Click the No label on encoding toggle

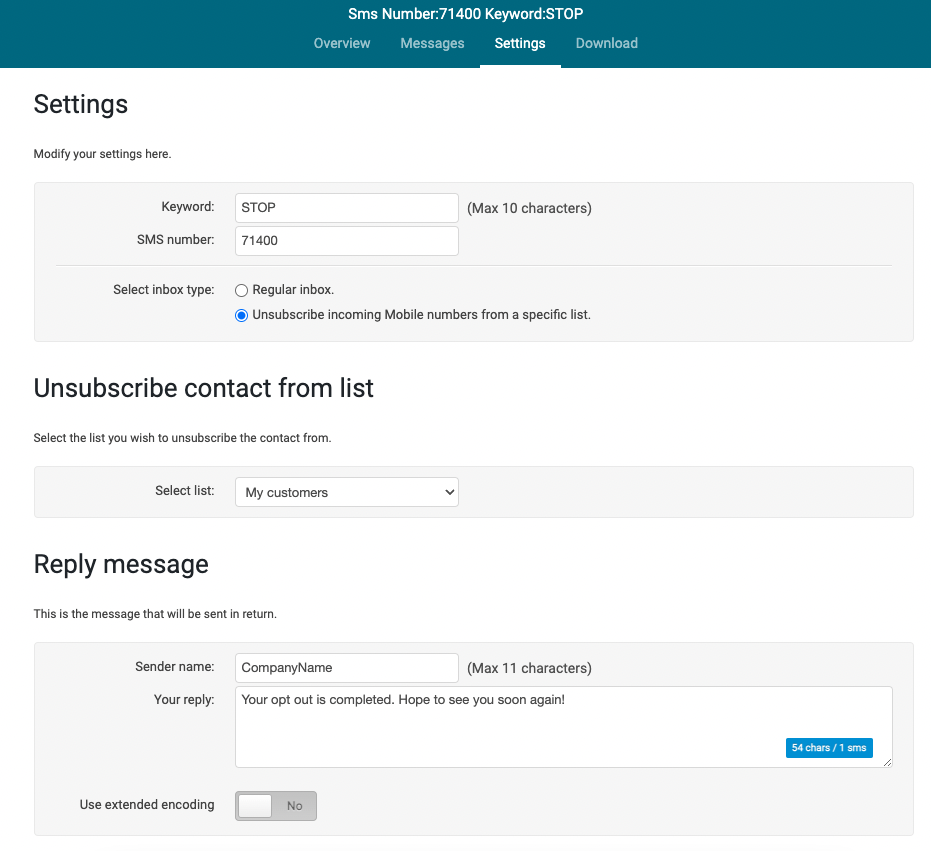tap(294, 806)
